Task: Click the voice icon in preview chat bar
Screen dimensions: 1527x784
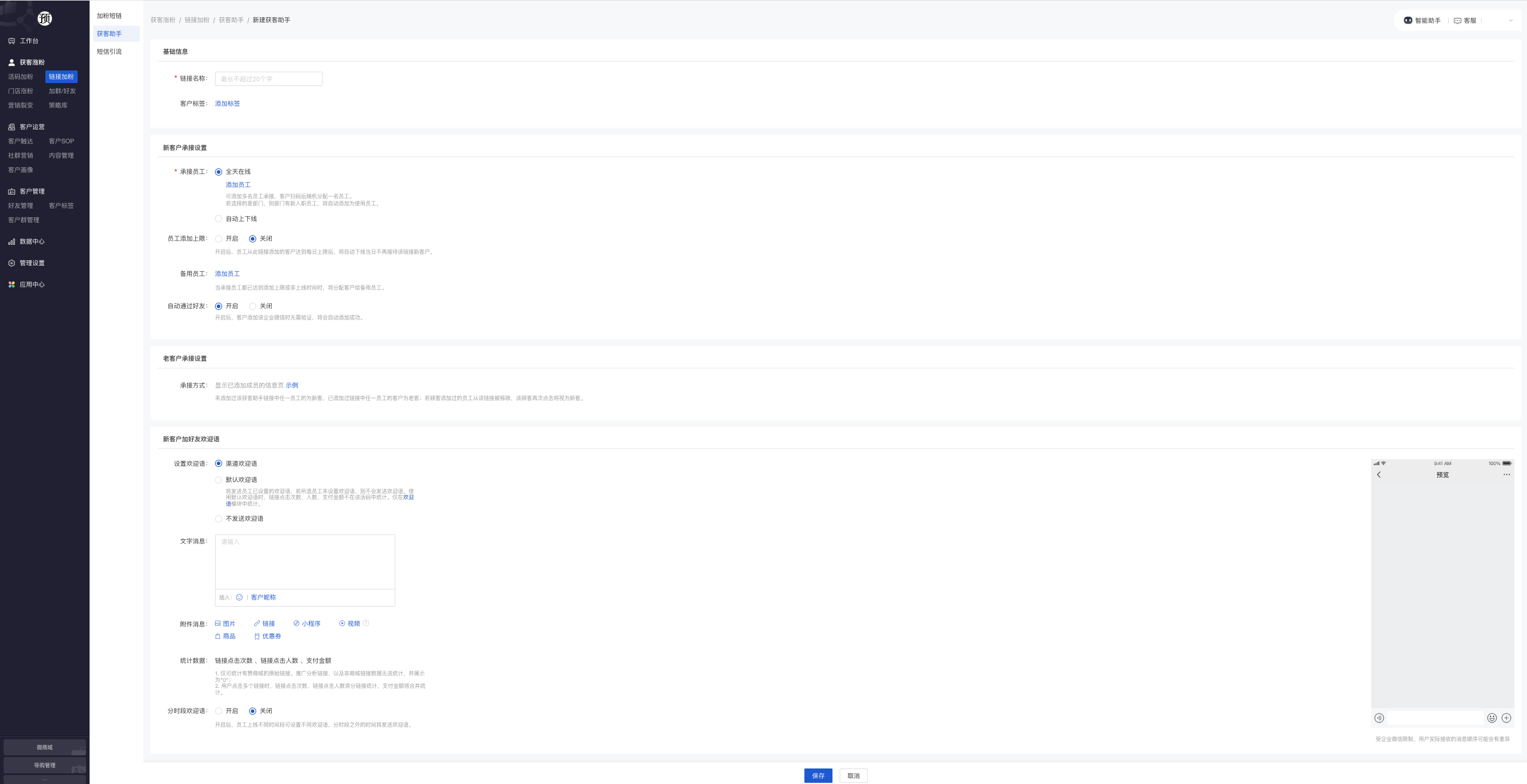Action: click(x=1379, y=718)
